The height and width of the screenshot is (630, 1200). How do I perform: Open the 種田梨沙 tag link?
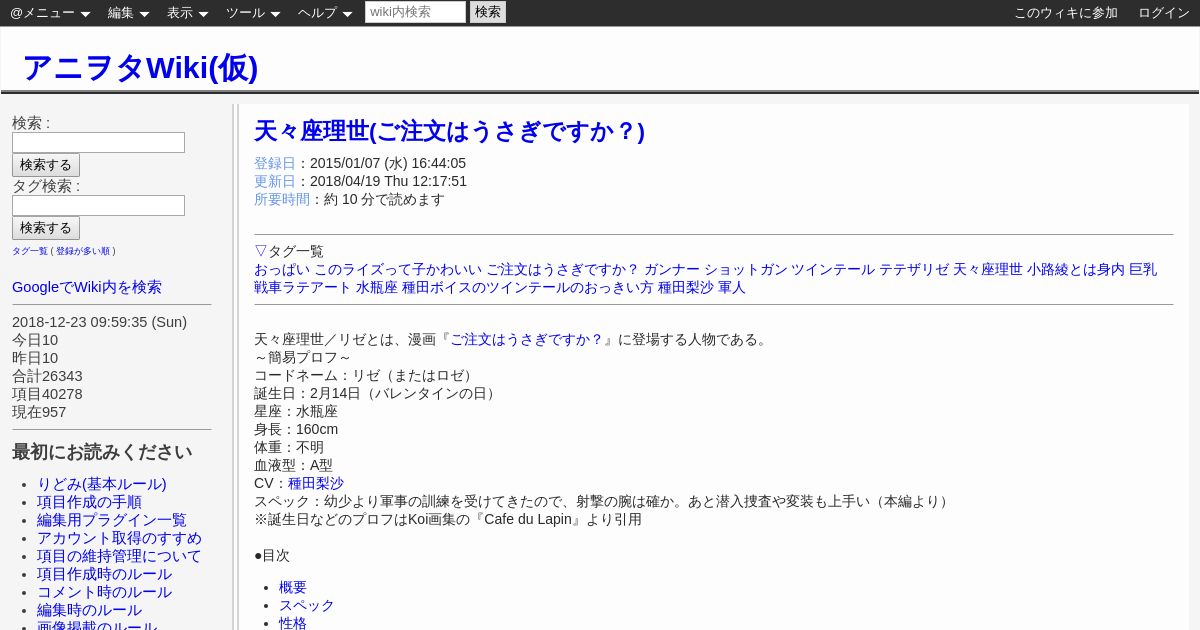tap(686, 287)
